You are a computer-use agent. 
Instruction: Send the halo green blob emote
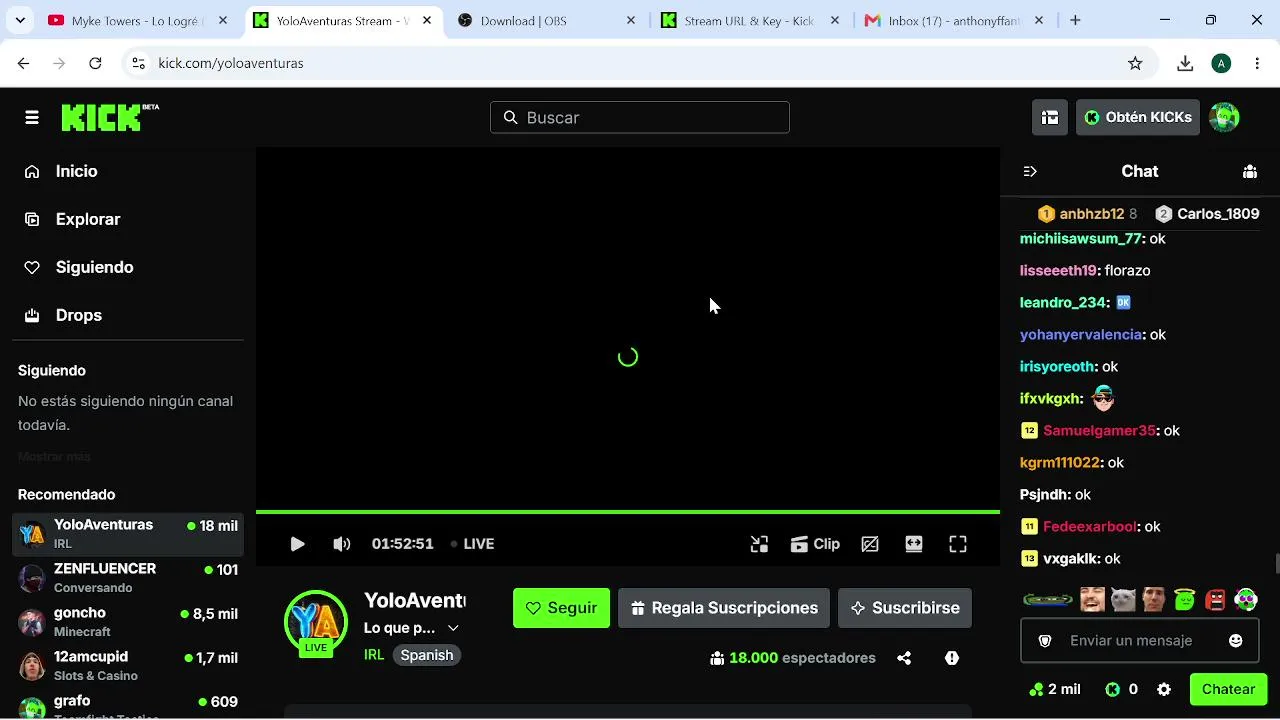[x=1185, y=600]
